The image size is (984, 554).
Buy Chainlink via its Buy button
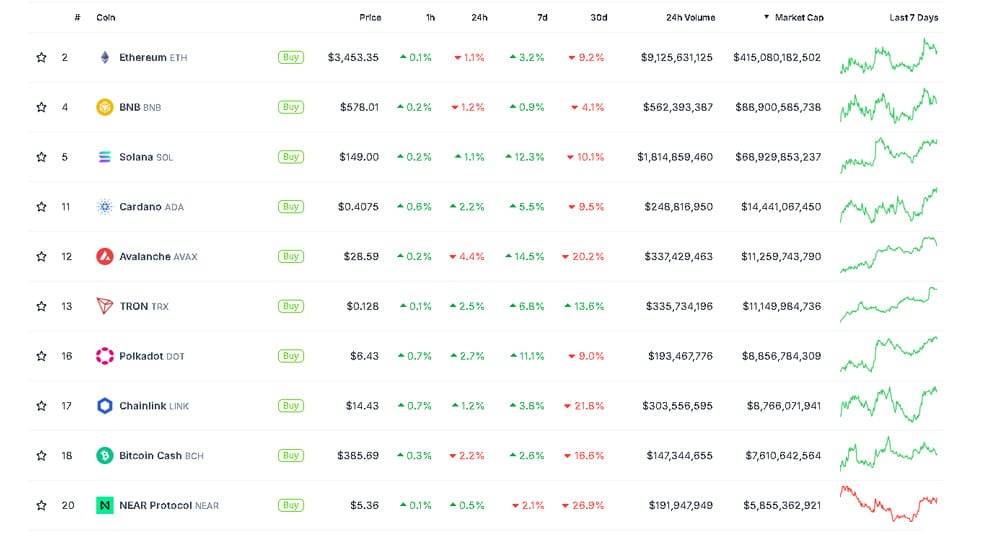click(291, 406)
